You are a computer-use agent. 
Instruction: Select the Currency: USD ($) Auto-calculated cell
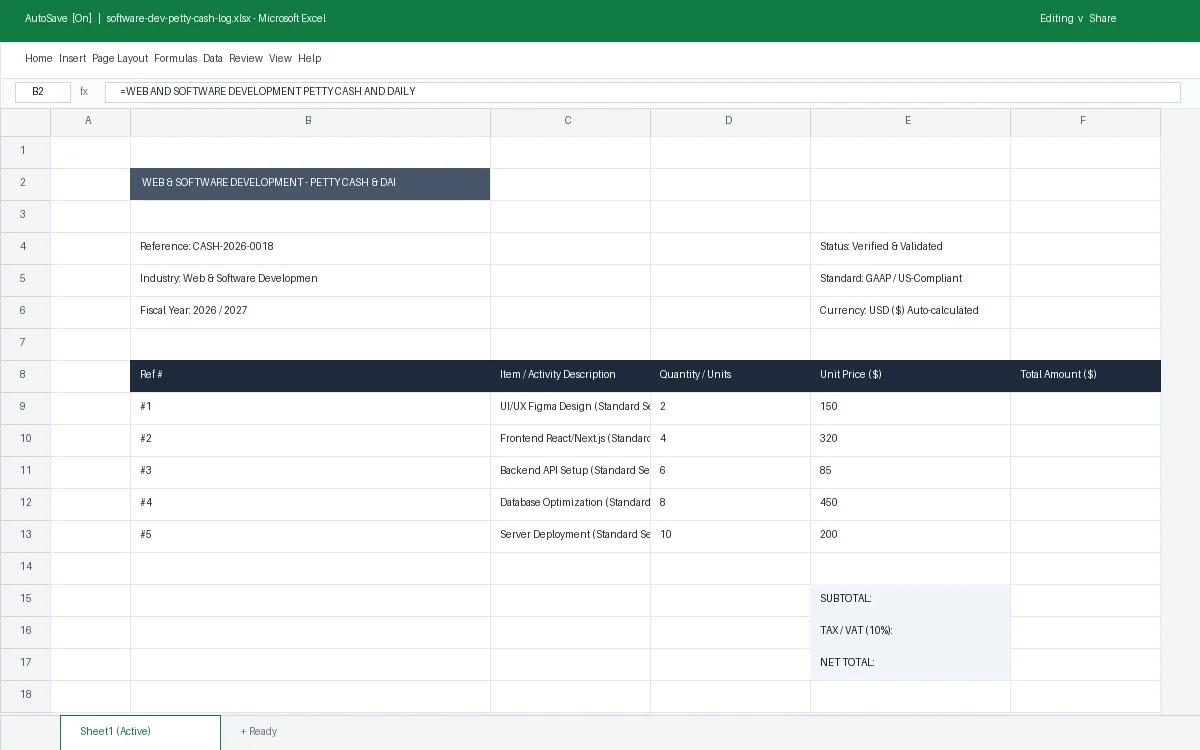coord(910,311)
